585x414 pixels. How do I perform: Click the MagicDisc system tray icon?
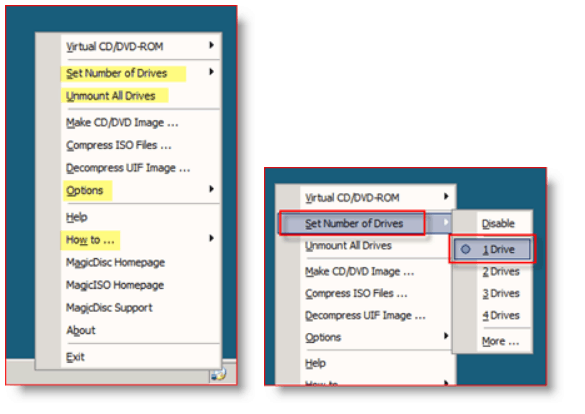219,375
